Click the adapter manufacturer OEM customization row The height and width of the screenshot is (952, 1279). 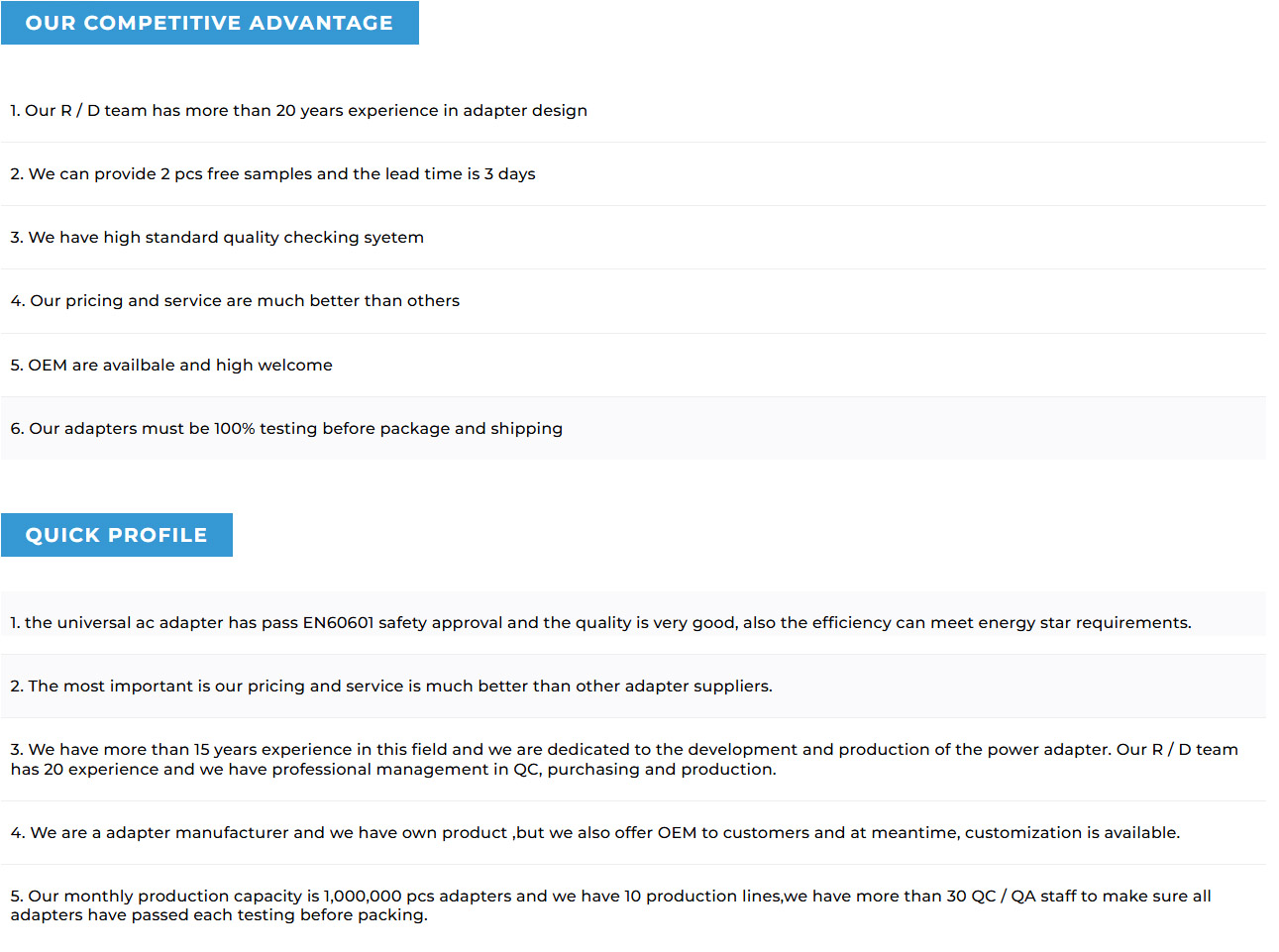pos(633,833)
